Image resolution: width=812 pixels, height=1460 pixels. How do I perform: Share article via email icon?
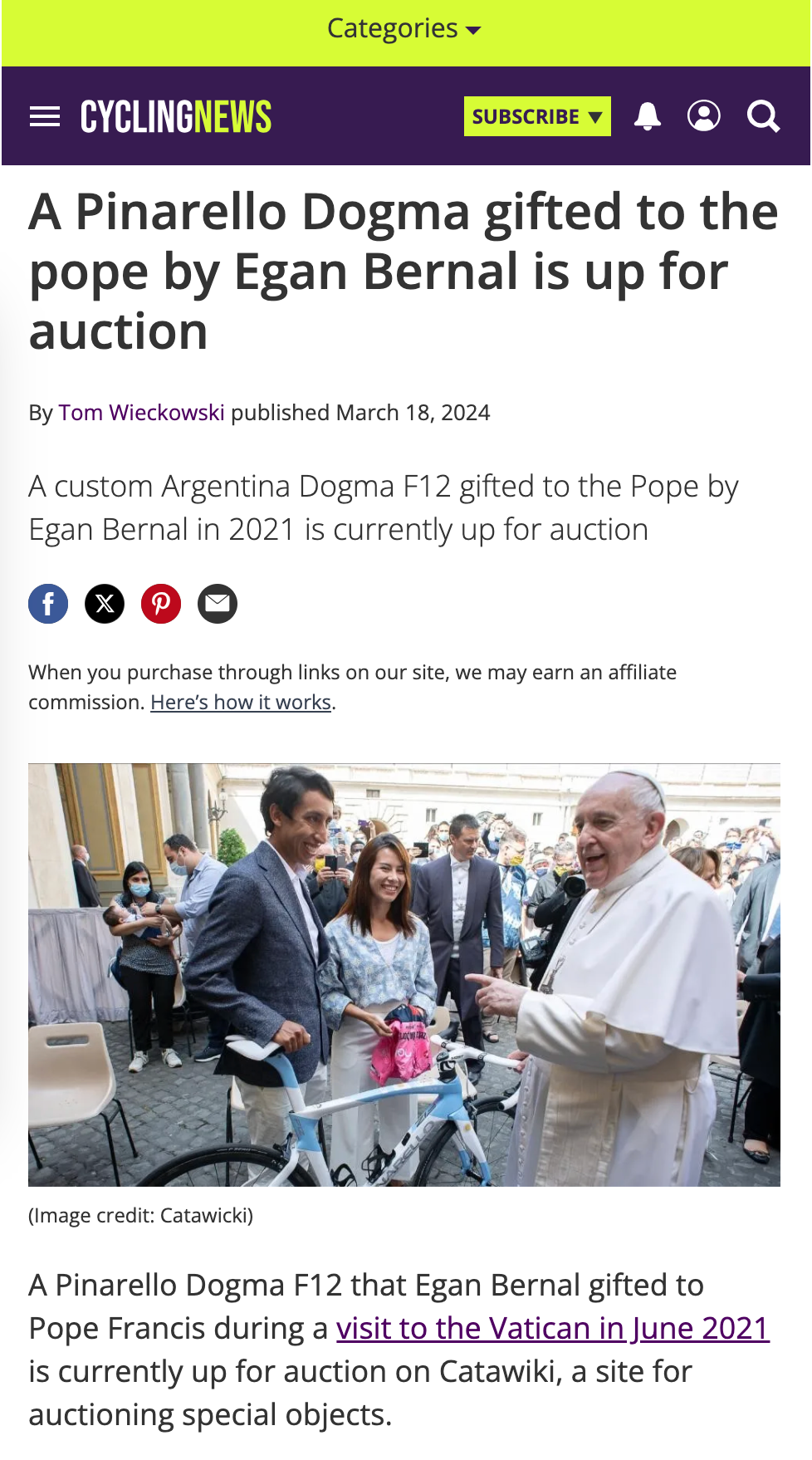click(x=218, y=604)
